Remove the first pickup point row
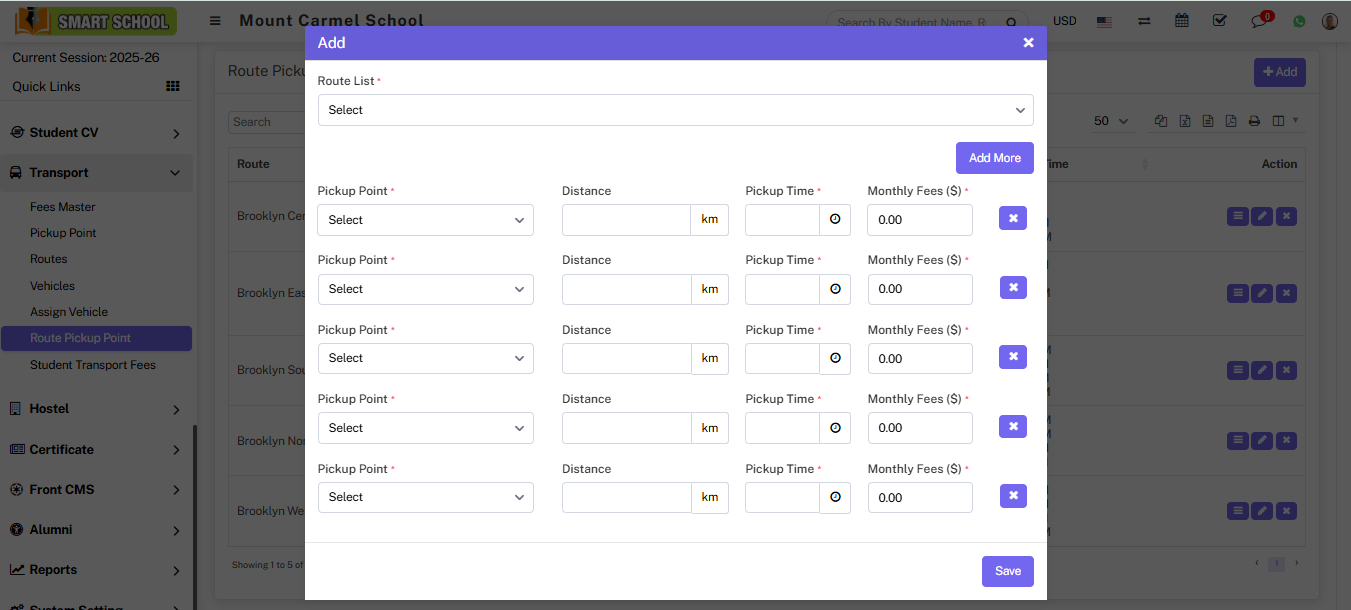Image resolution: width=1351 pixels, height=610 pixels. pos(1013,218)
